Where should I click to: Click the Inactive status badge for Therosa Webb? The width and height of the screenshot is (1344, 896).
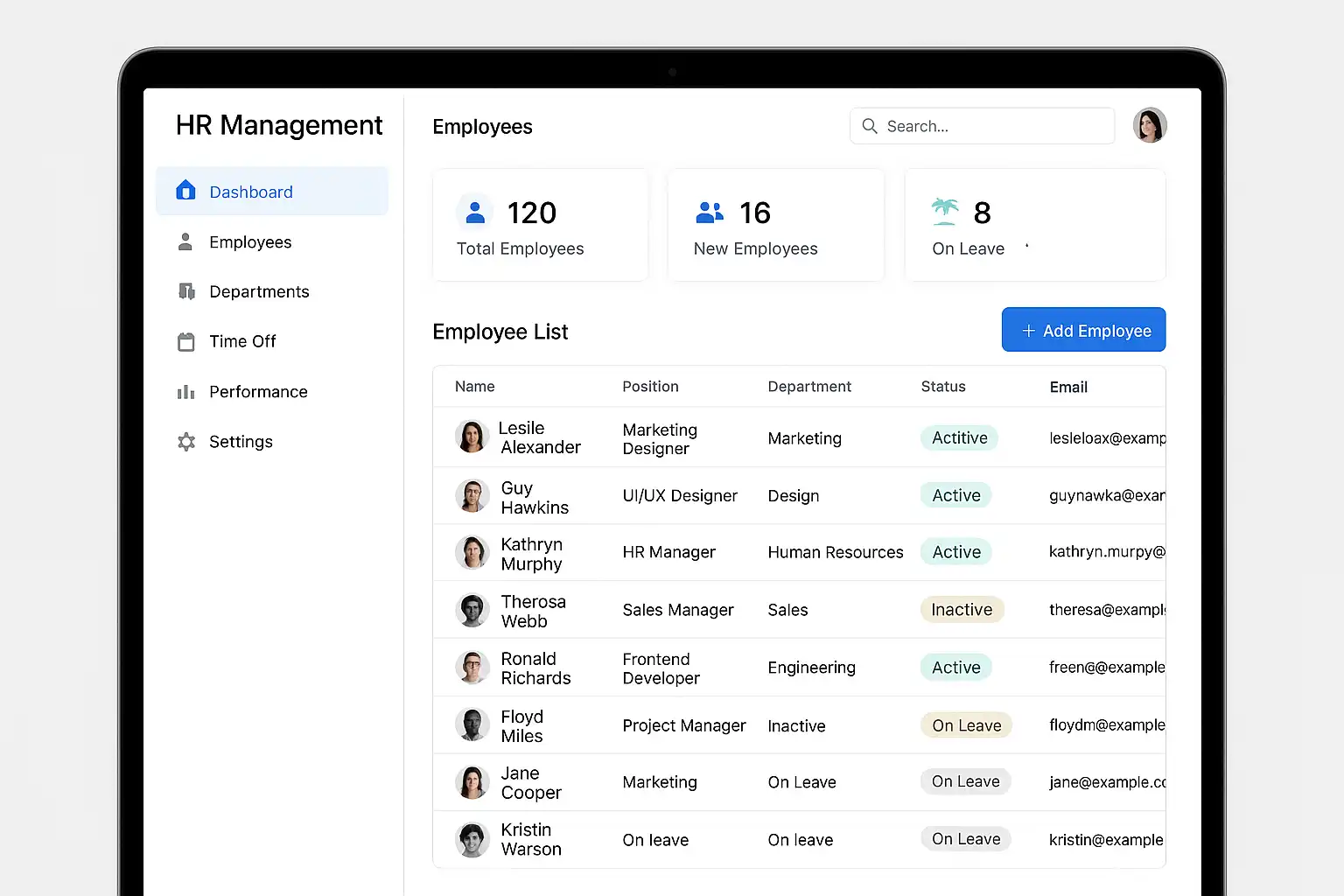[x=962, y=610]
